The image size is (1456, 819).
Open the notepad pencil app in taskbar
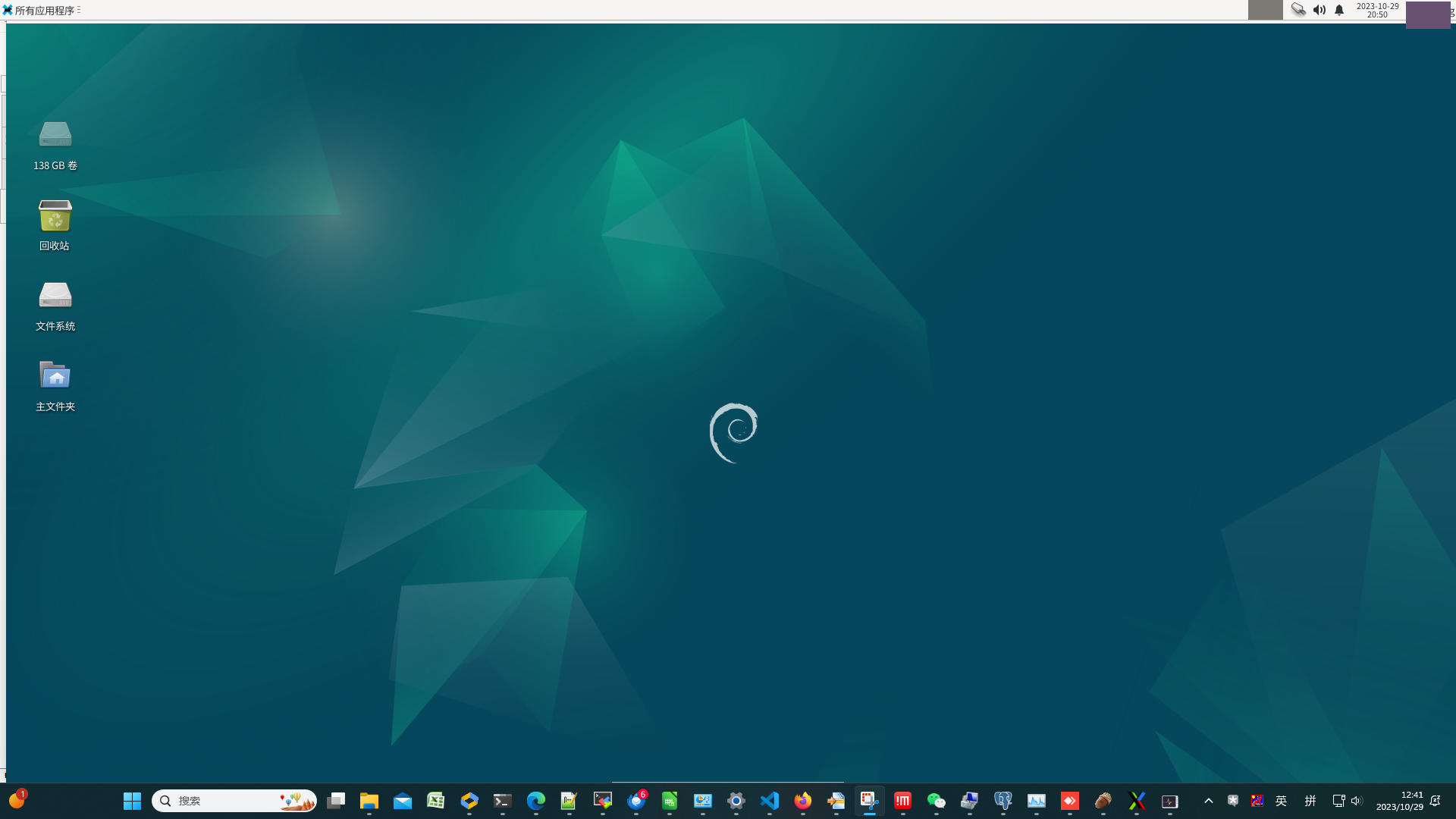570,801
